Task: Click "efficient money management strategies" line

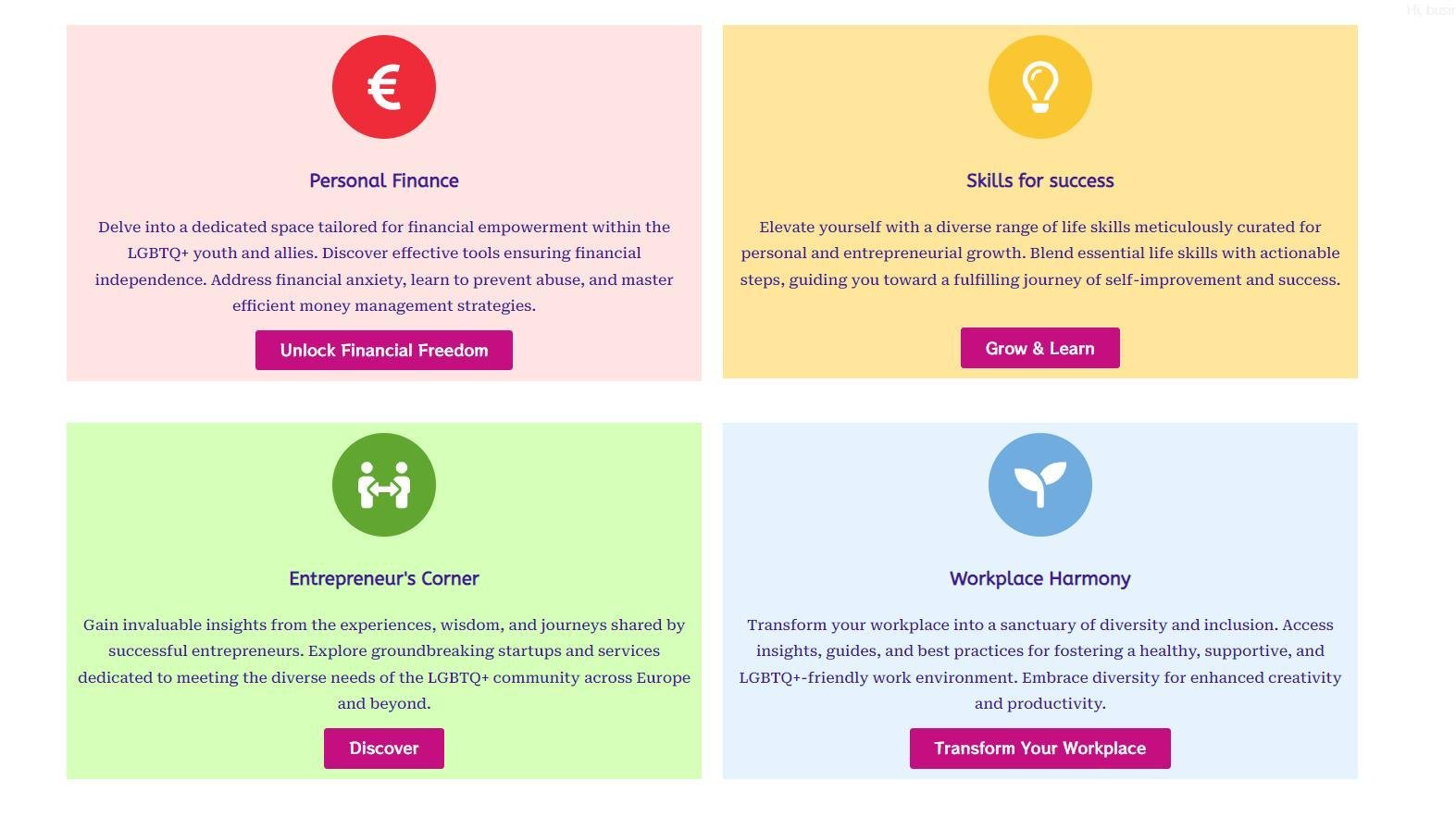Action: [x=384, y=306]
